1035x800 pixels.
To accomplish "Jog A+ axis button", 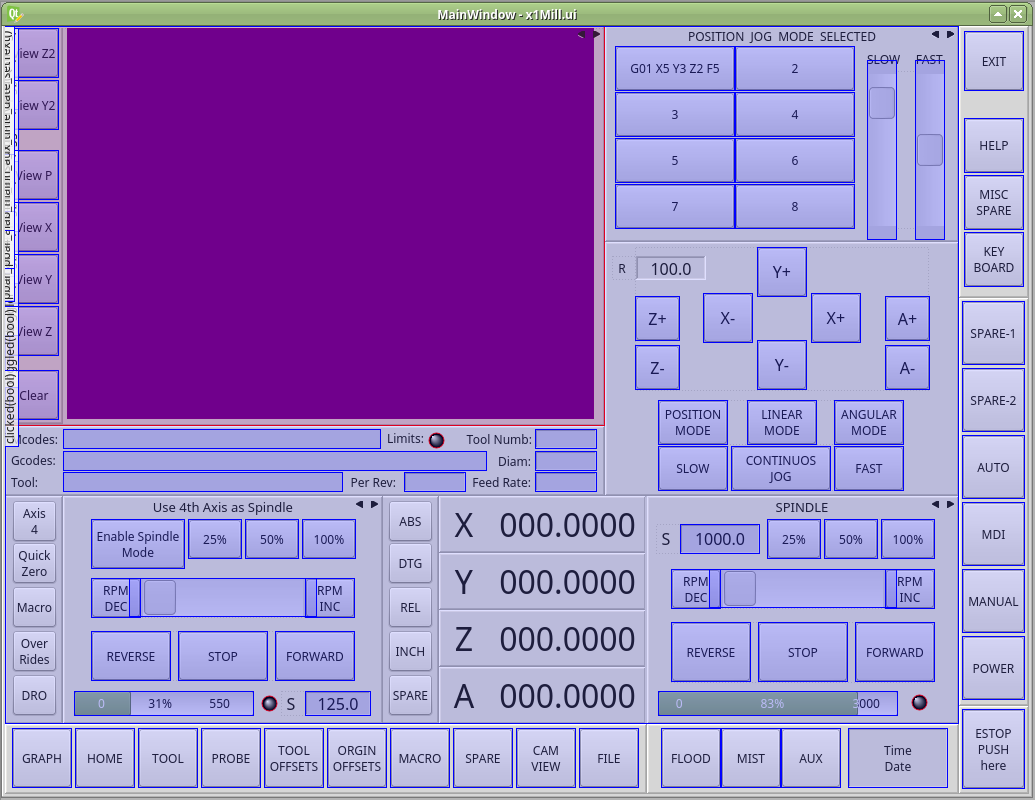I will click(x=908, y=319).
